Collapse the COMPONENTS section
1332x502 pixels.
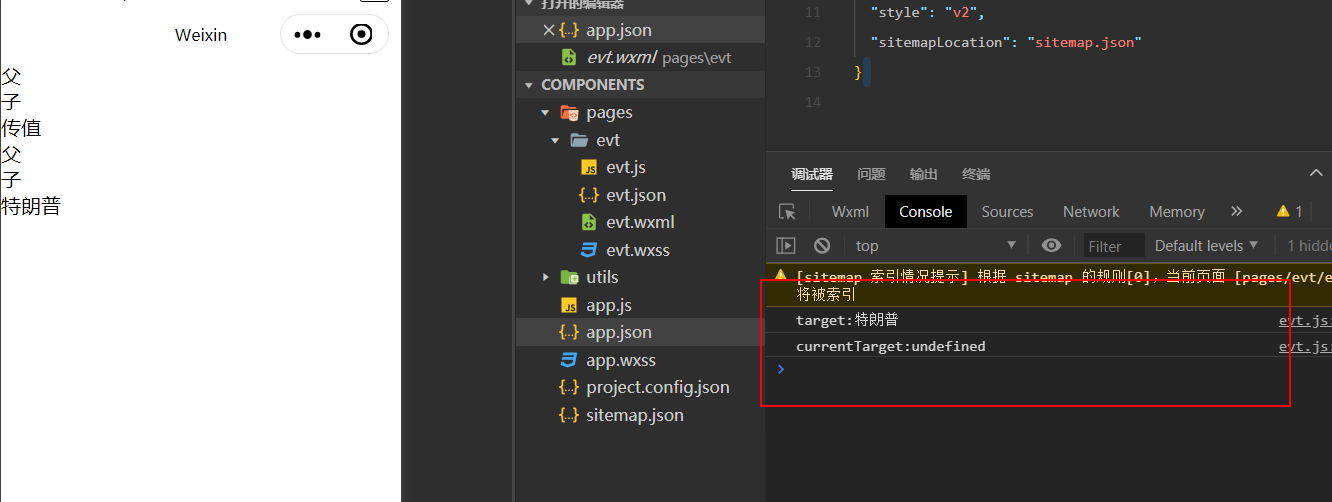click(530, 85)
